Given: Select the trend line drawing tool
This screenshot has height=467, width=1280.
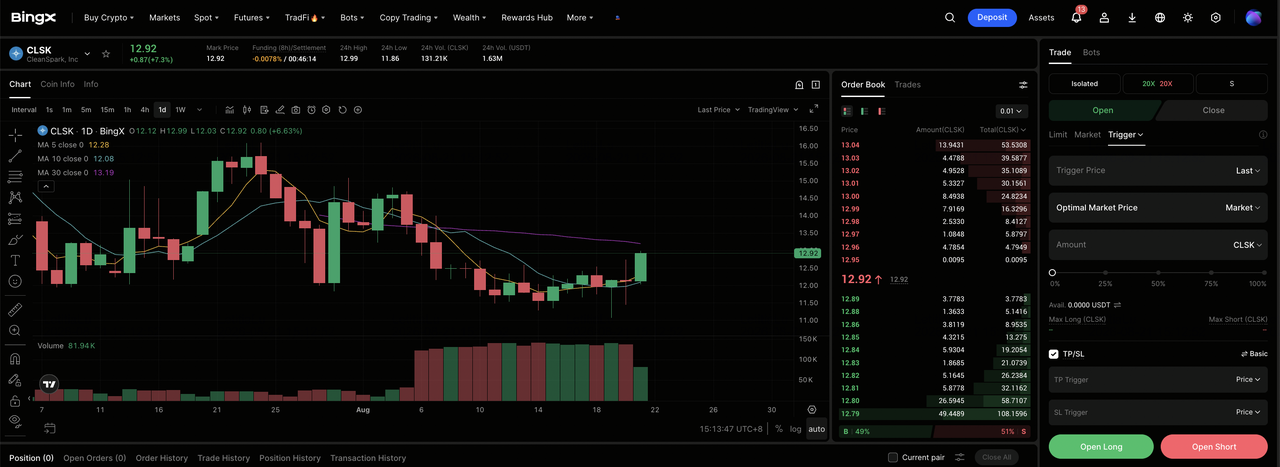Looking at the screenshot, I should [x=15, y=155].
